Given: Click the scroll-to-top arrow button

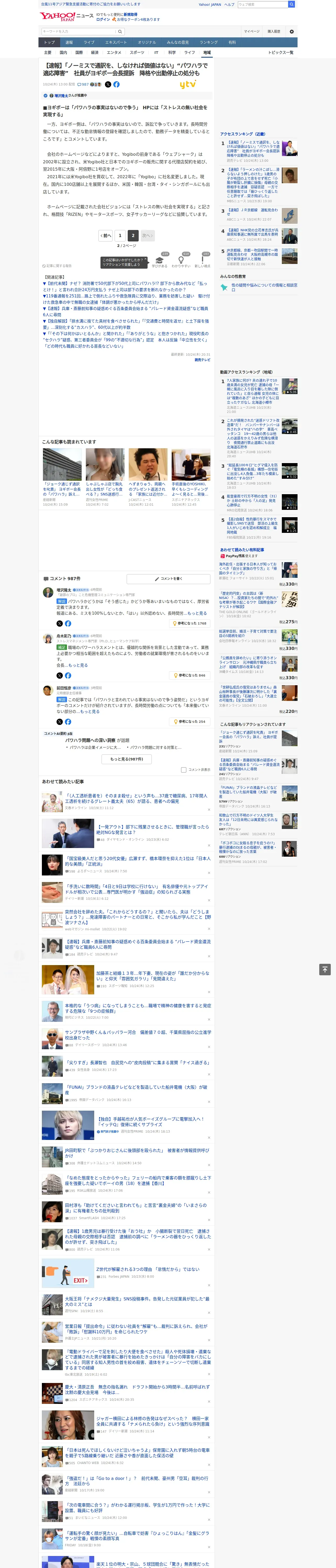Looking at the screenshot, I should point(324,970).
